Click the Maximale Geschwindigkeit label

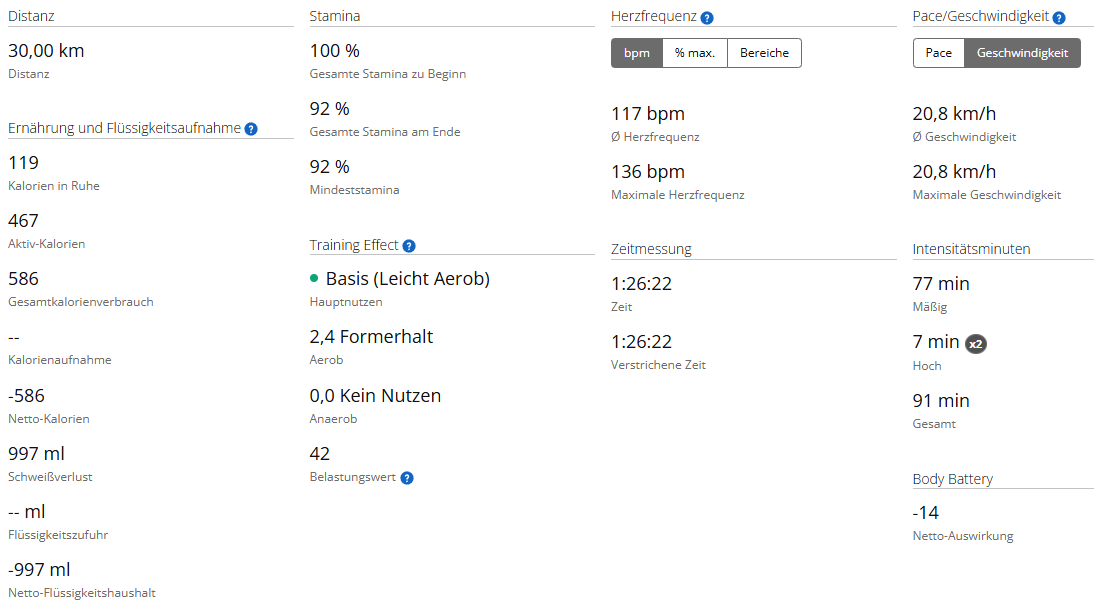pos(987,195)
